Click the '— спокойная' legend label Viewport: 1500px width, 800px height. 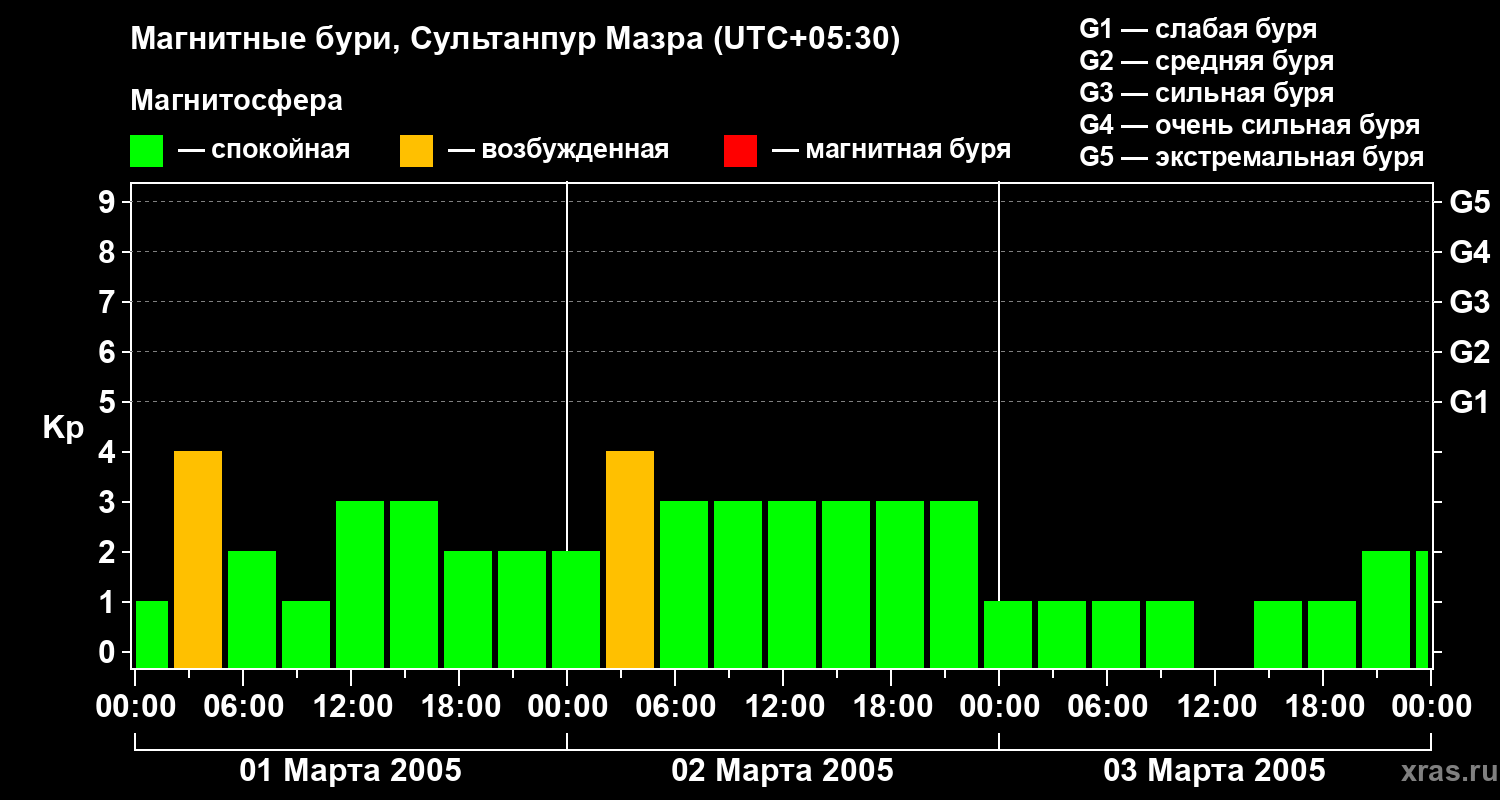(264, 150)
